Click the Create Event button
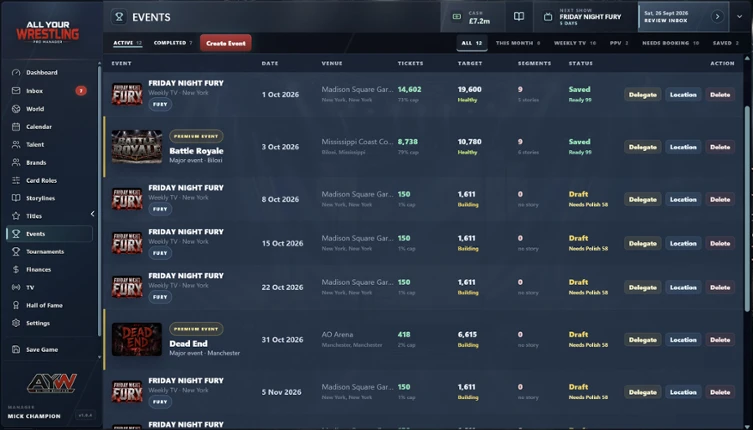The width and height of the screenshot is (753, 430). coord(226,43)
